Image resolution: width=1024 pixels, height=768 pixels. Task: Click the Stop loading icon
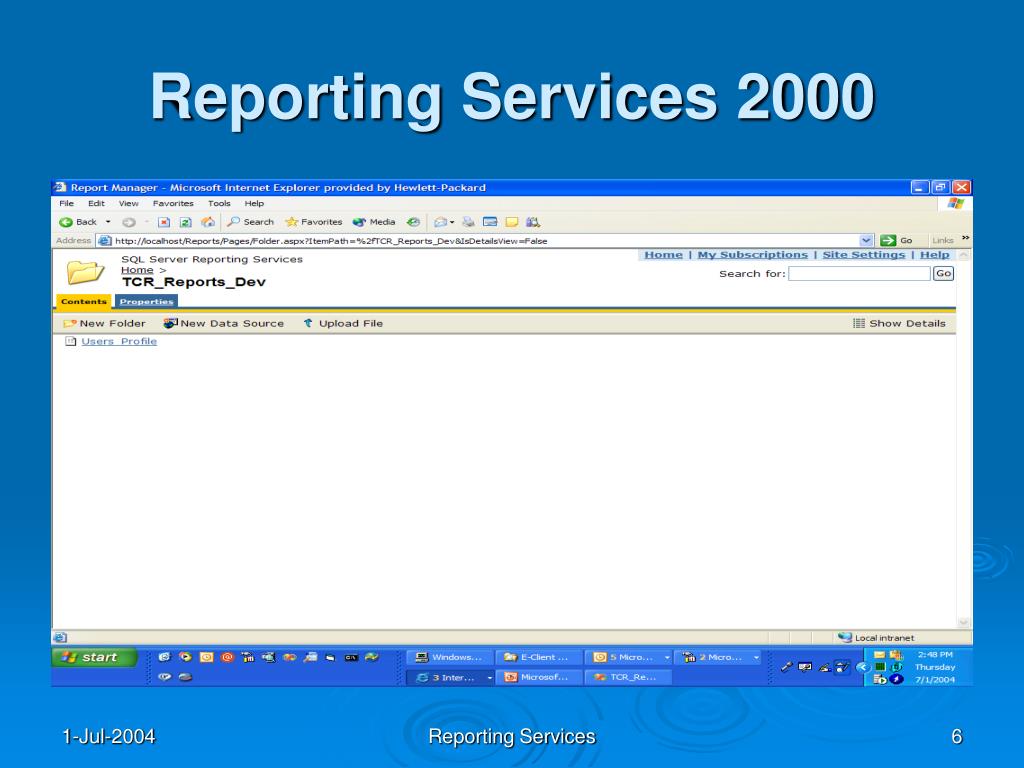[x=164, y=222]
